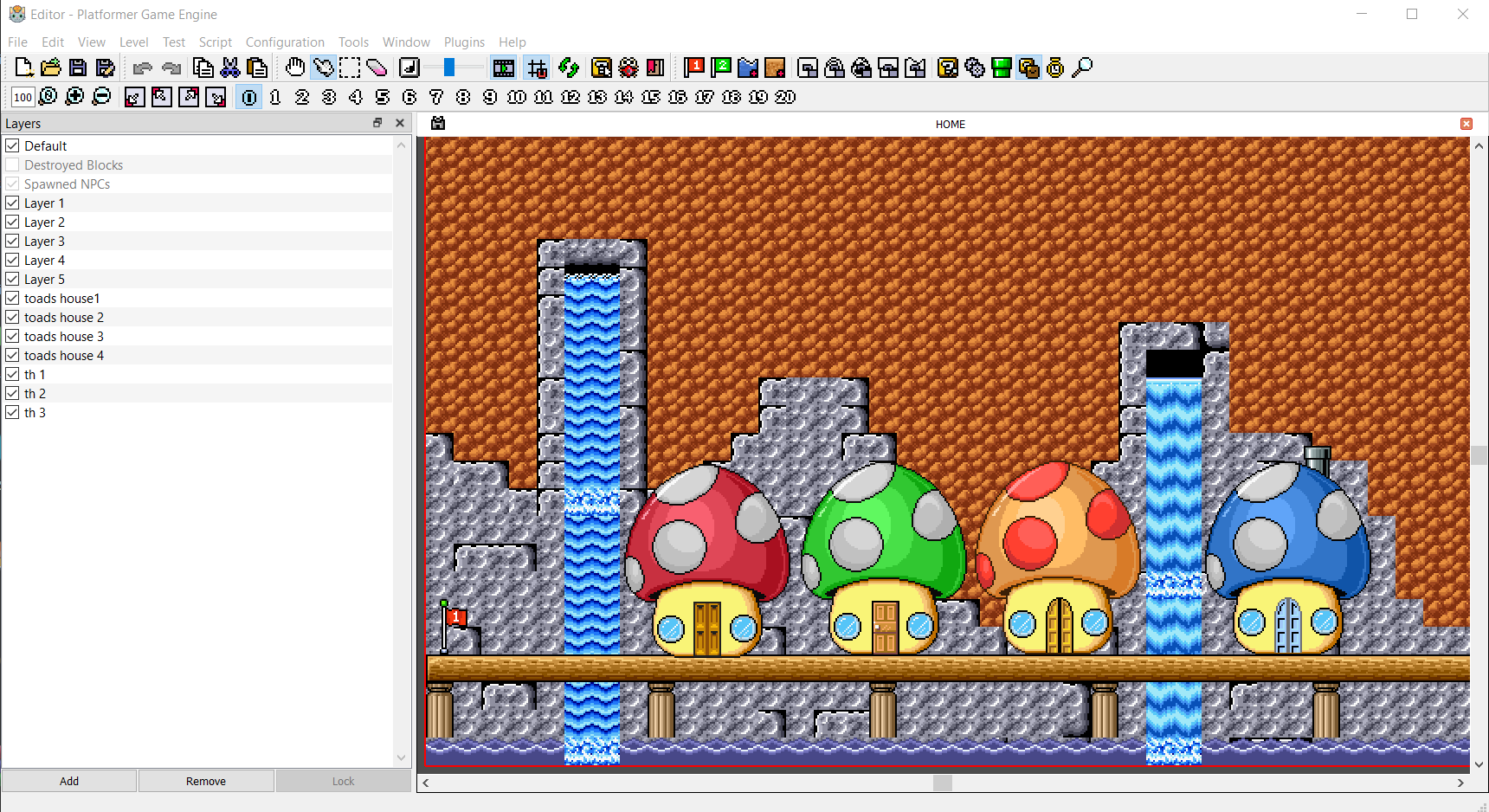Select the toads house 2 layer name
The width and height of the screenshot is (1489, 812).
64,317
